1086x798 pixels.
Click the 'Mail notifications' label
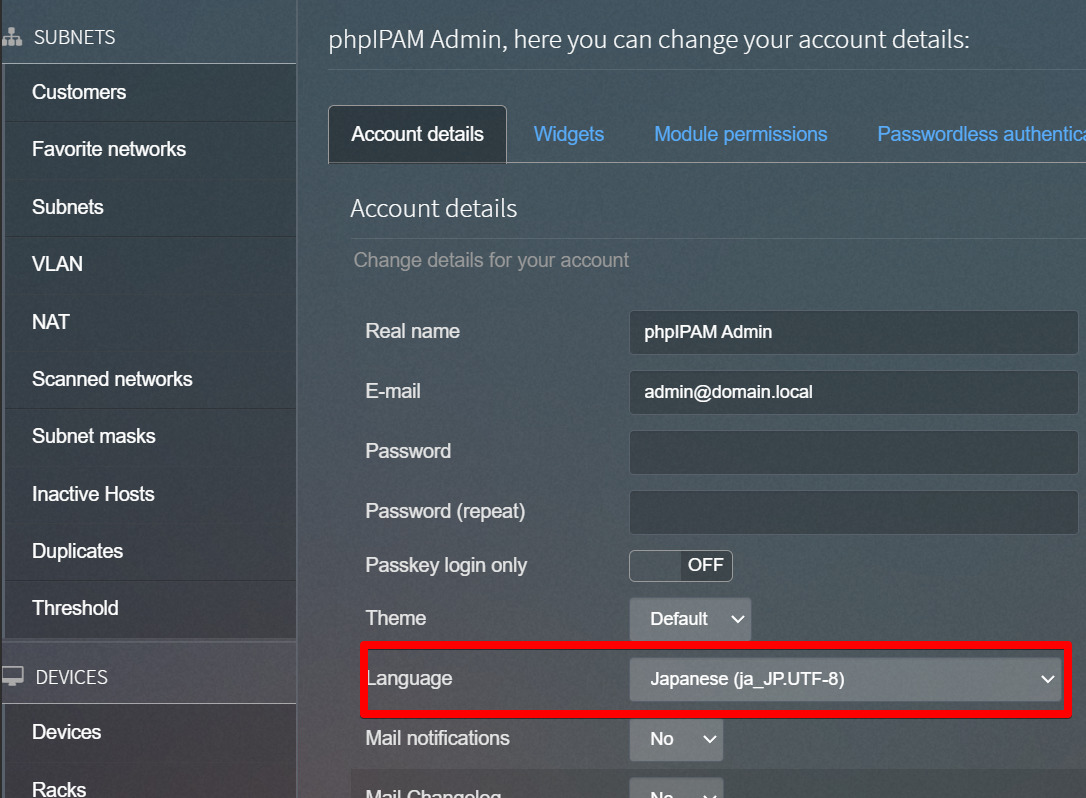437,738
